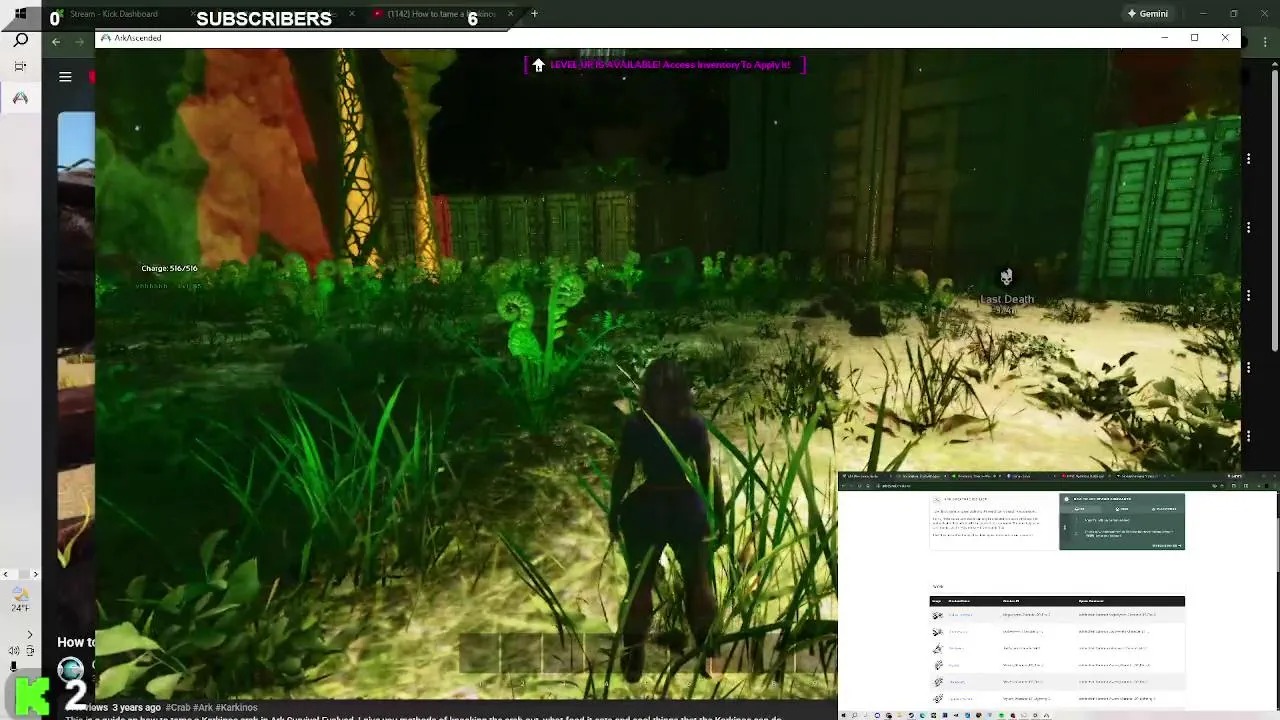Click the Level Up arrow icon
This screenshot has width=1280, height=720.
pos(538,65)
